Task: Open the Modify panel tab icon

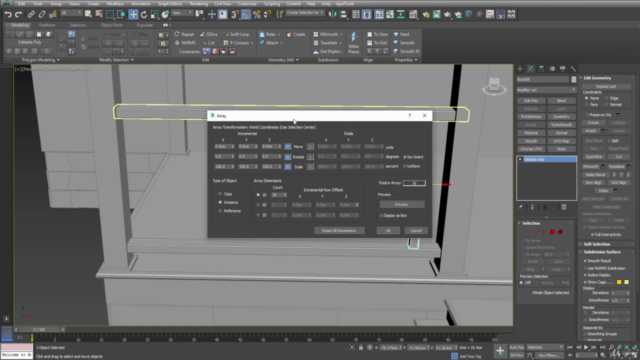Action: click(531, 69)
